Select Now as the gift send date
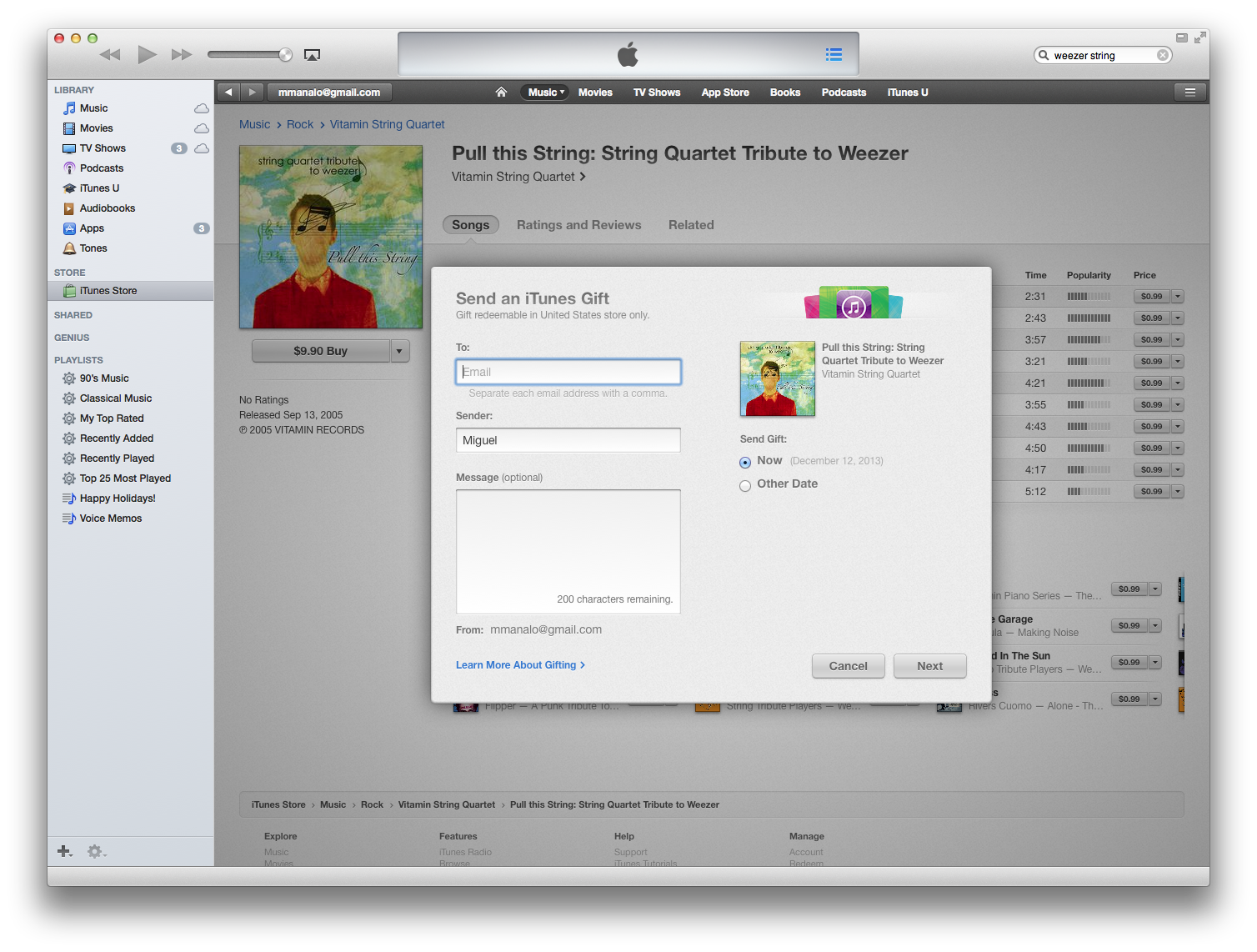The height and width of the screenshot is (952, 1257). (x=745, y=462)
